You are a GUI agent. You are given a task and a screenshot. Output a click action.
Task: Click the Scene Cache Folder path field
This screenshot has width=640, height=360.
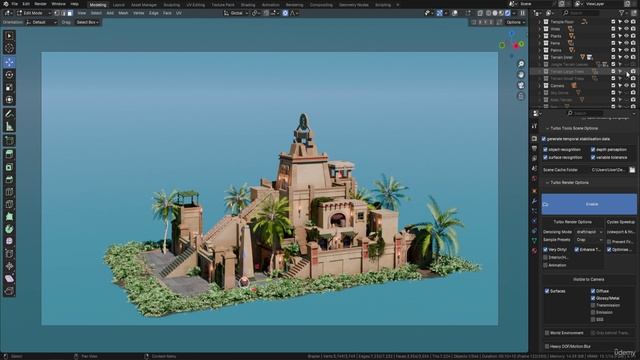608,170
